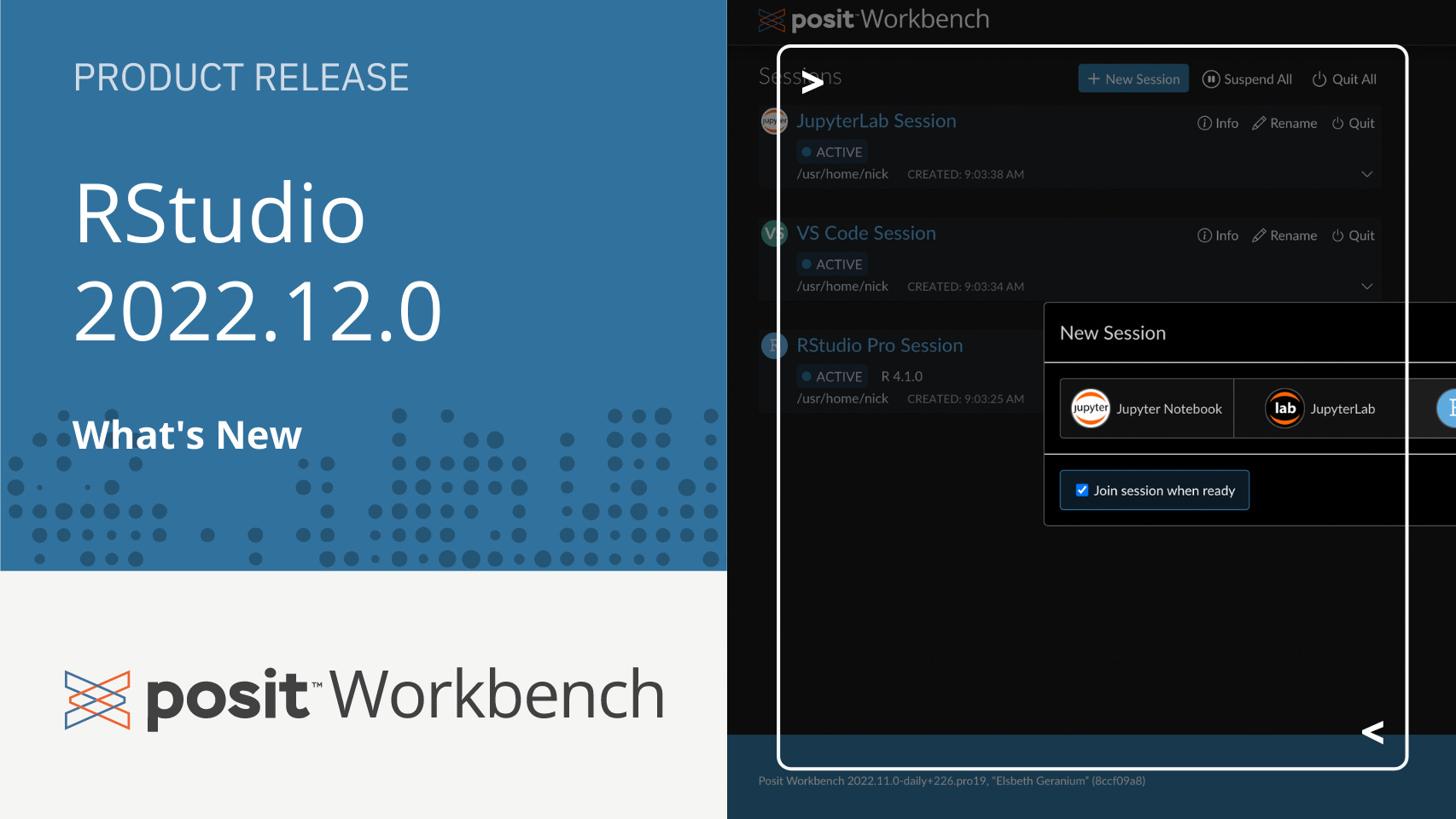Viewport: 1456px width, 819px height.
Task: Open Info for the JupyterLab Session
Action: (1218, 124)
